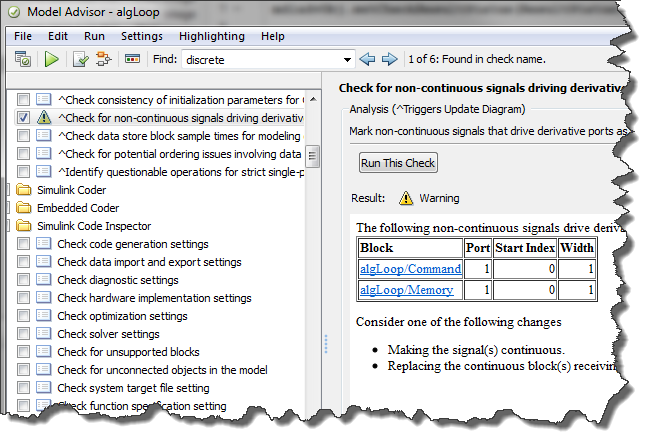Click the dashboard toolbar icon beside Find
The image size is (655, 447).
[132, 59]
